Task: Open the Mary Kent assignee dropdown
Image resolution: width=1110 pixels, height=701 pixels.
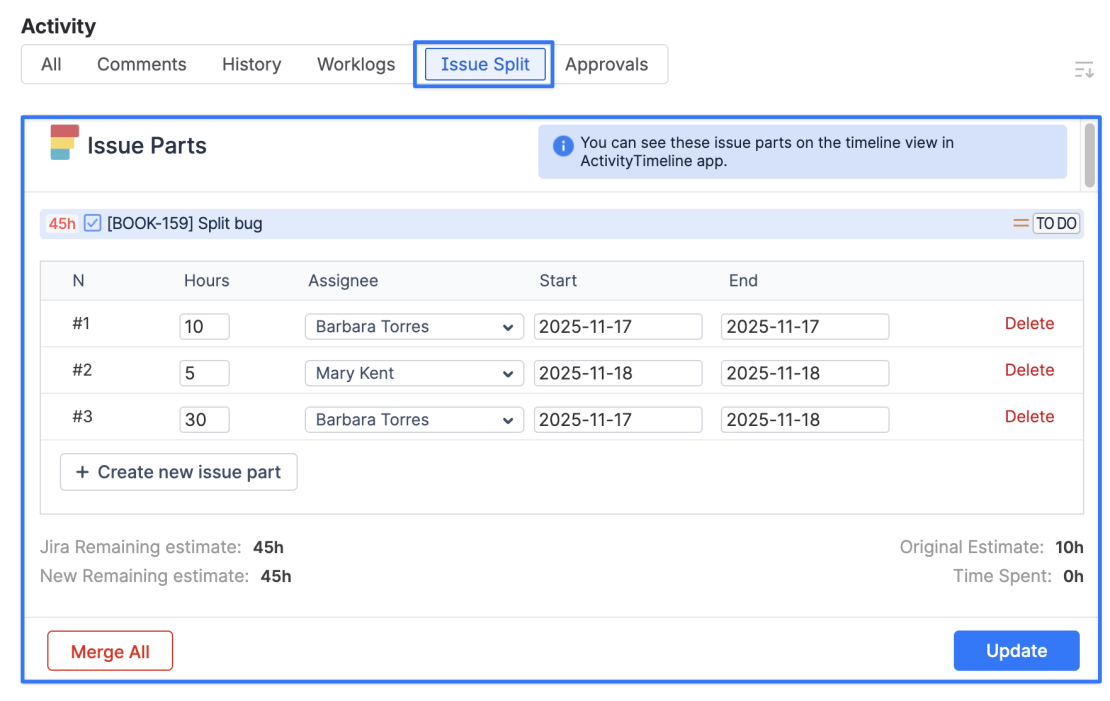Action: pos(414,373)
